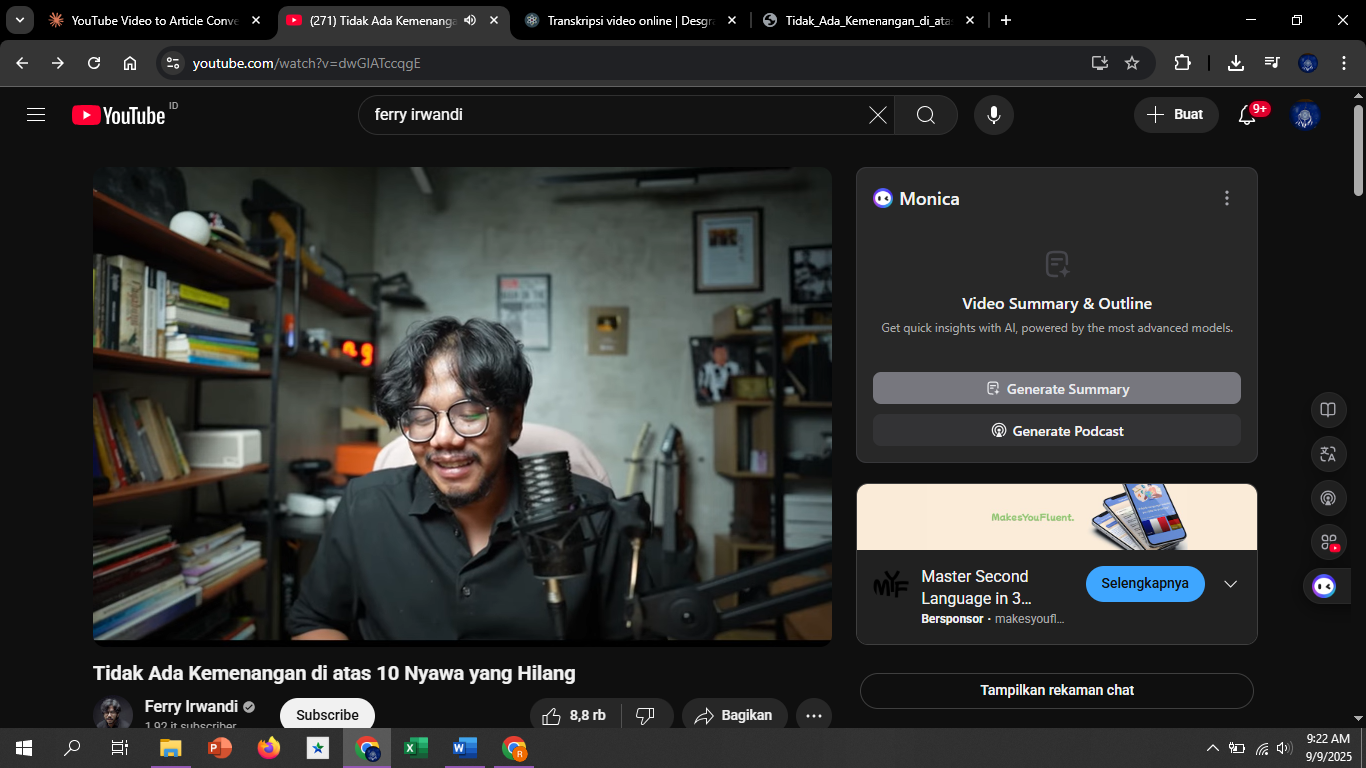Close the Transkripsi video online tab
The height and width of the screenshot is (768, 1366).
tap(733, 20)
